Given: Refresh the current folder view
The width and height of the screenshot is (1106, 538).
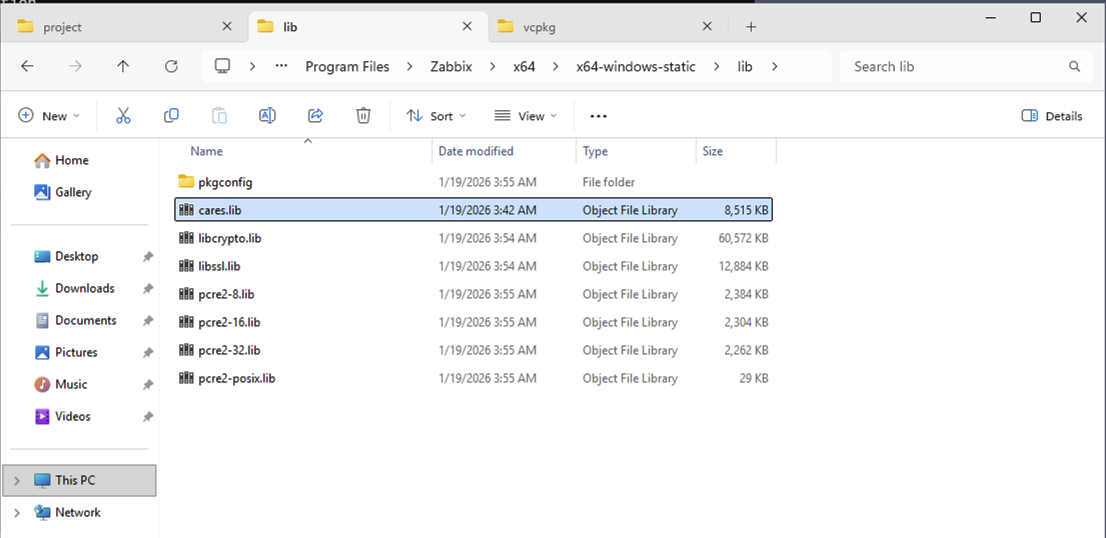Looking at the screenshot, I should [171, 67].
